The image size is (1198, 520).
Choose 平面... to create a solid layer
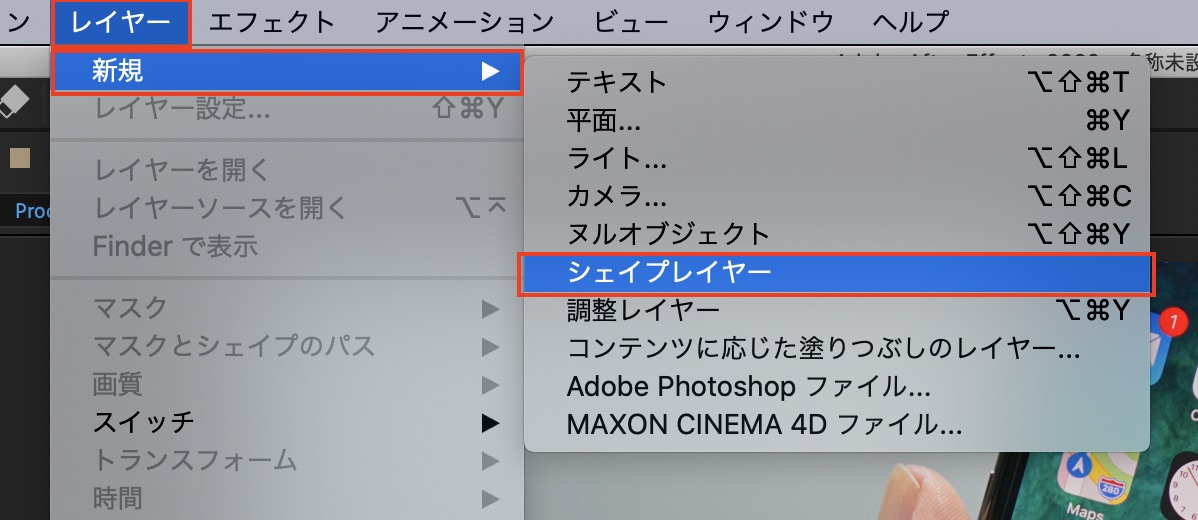837,120
